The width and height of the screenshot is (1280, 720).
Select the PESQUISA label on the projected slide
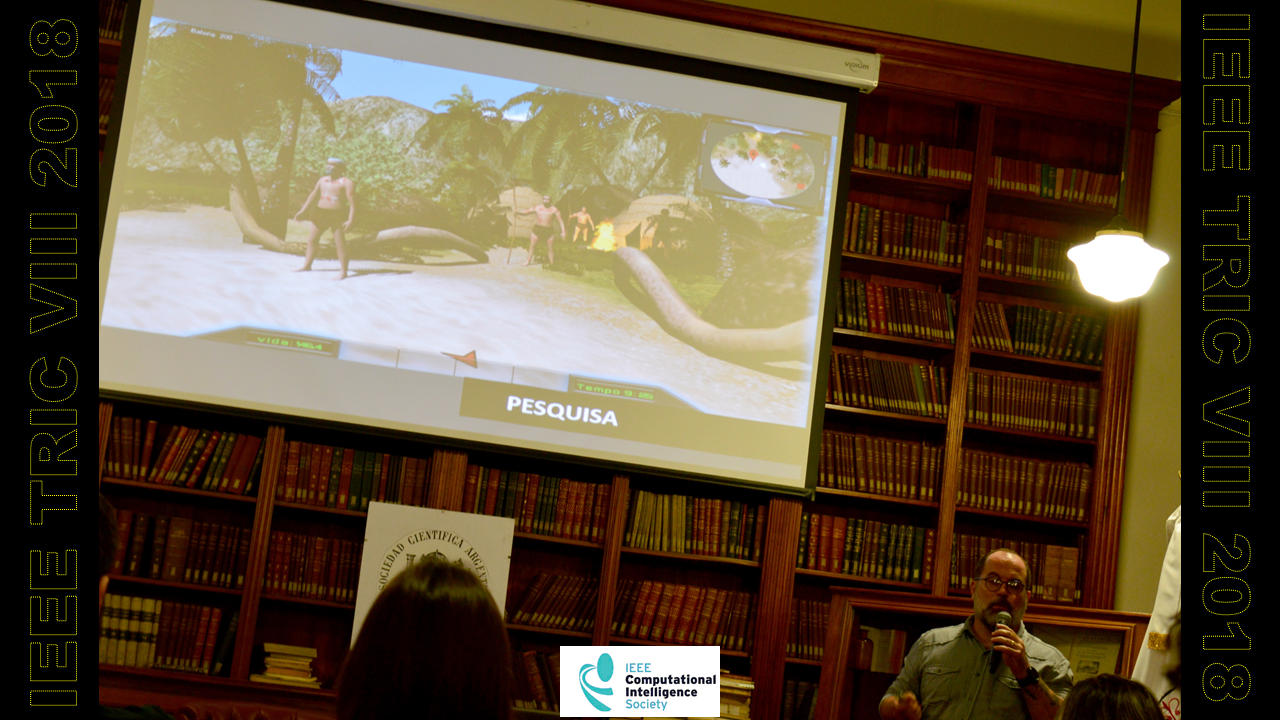point(561,410)
